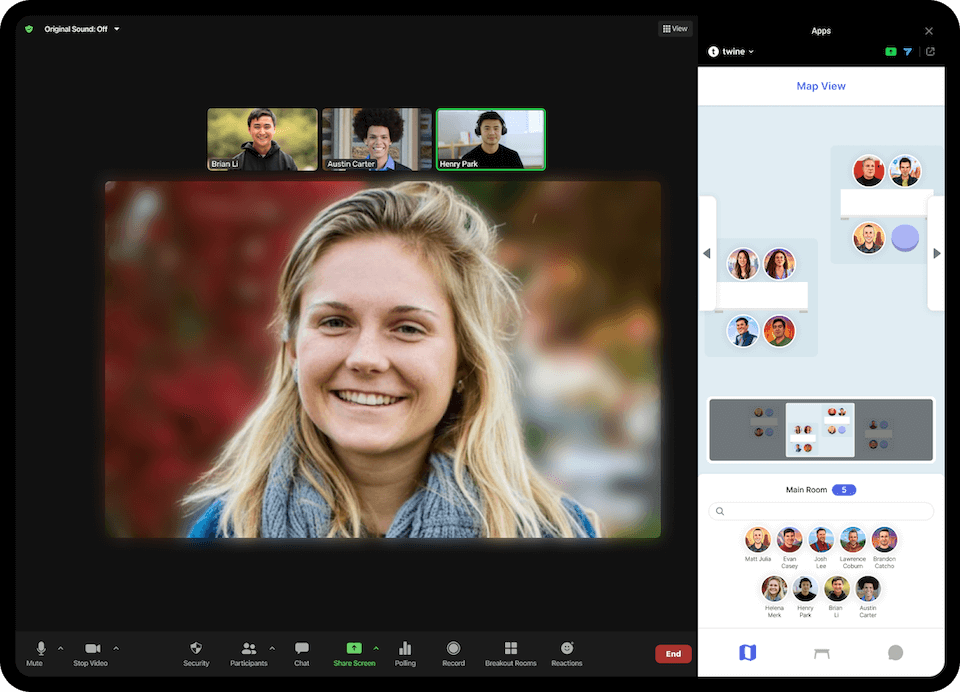Open the Security shield menu
The width and height of the screenshot is (960, 692).
click(x=196, y=649)
